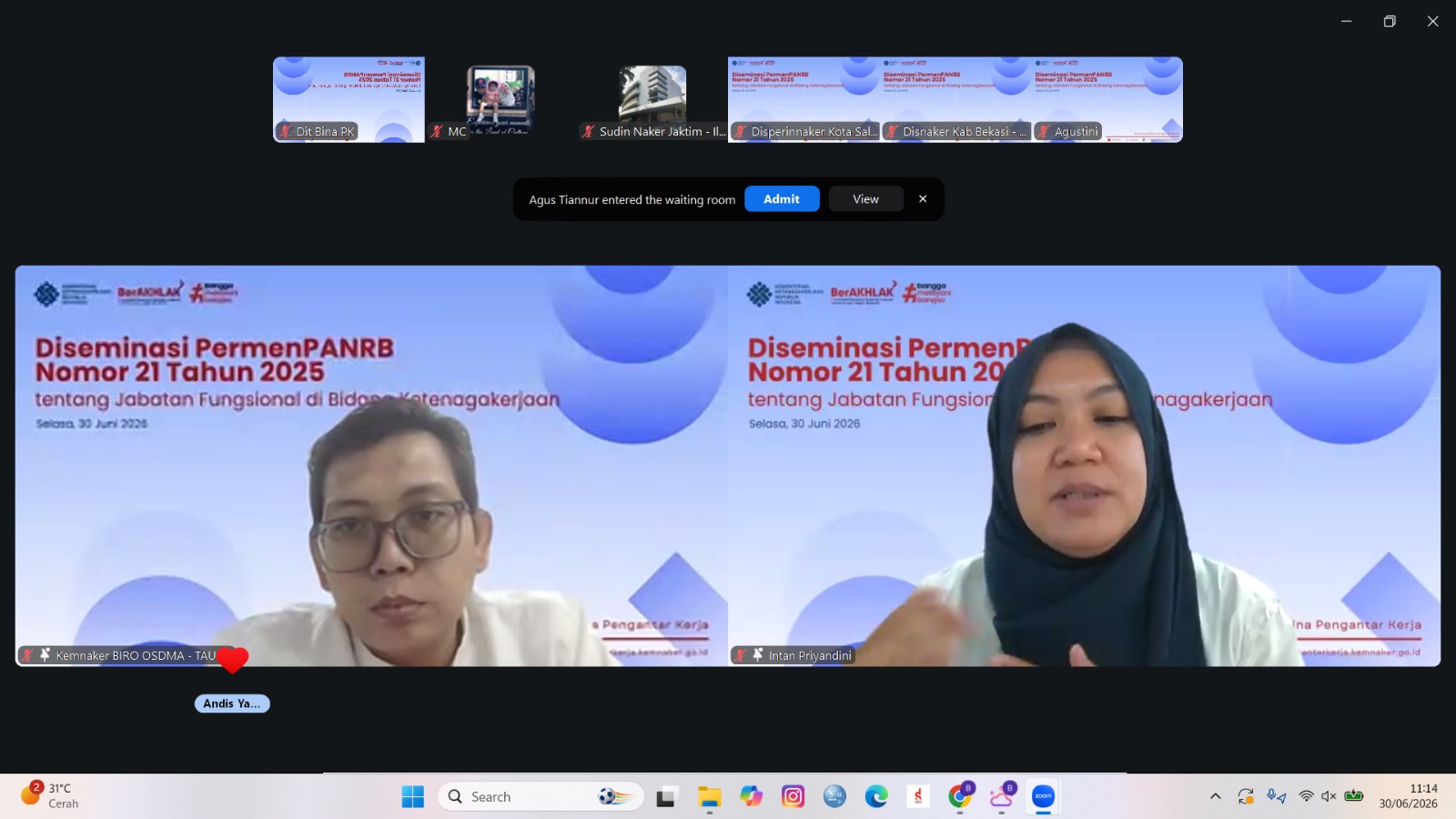Restore down the Zoom window
The width and height of the screenshot is (1456, 819).
[1390, 21]
